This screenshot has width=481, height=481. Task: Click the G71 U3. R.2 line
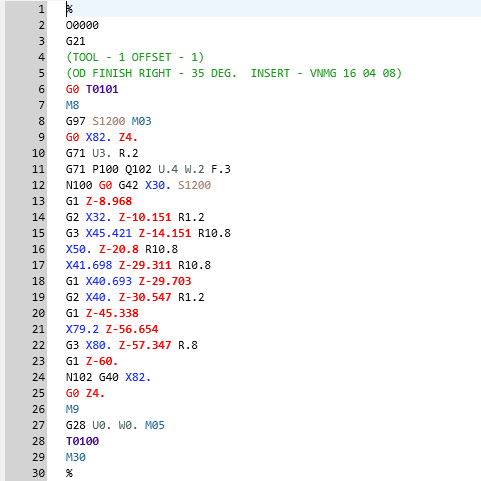102,153
